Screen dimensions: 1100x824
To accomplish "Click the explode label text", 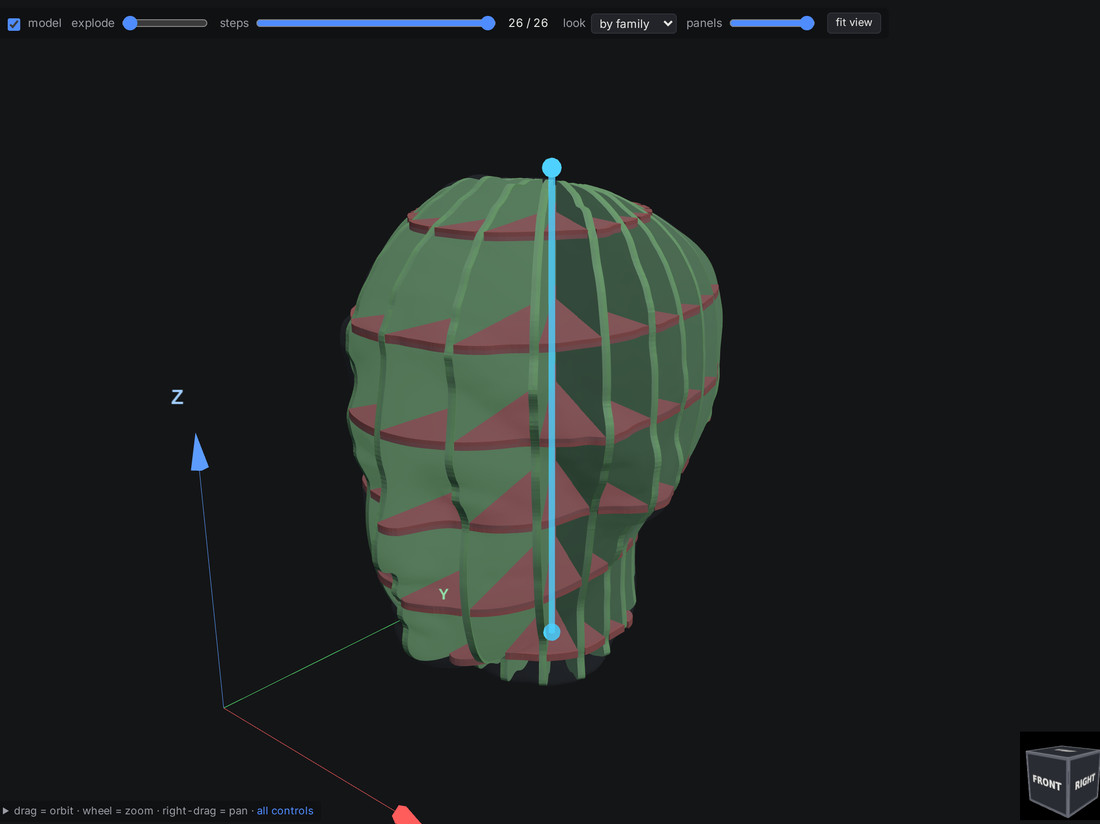I will coord(93,23).
